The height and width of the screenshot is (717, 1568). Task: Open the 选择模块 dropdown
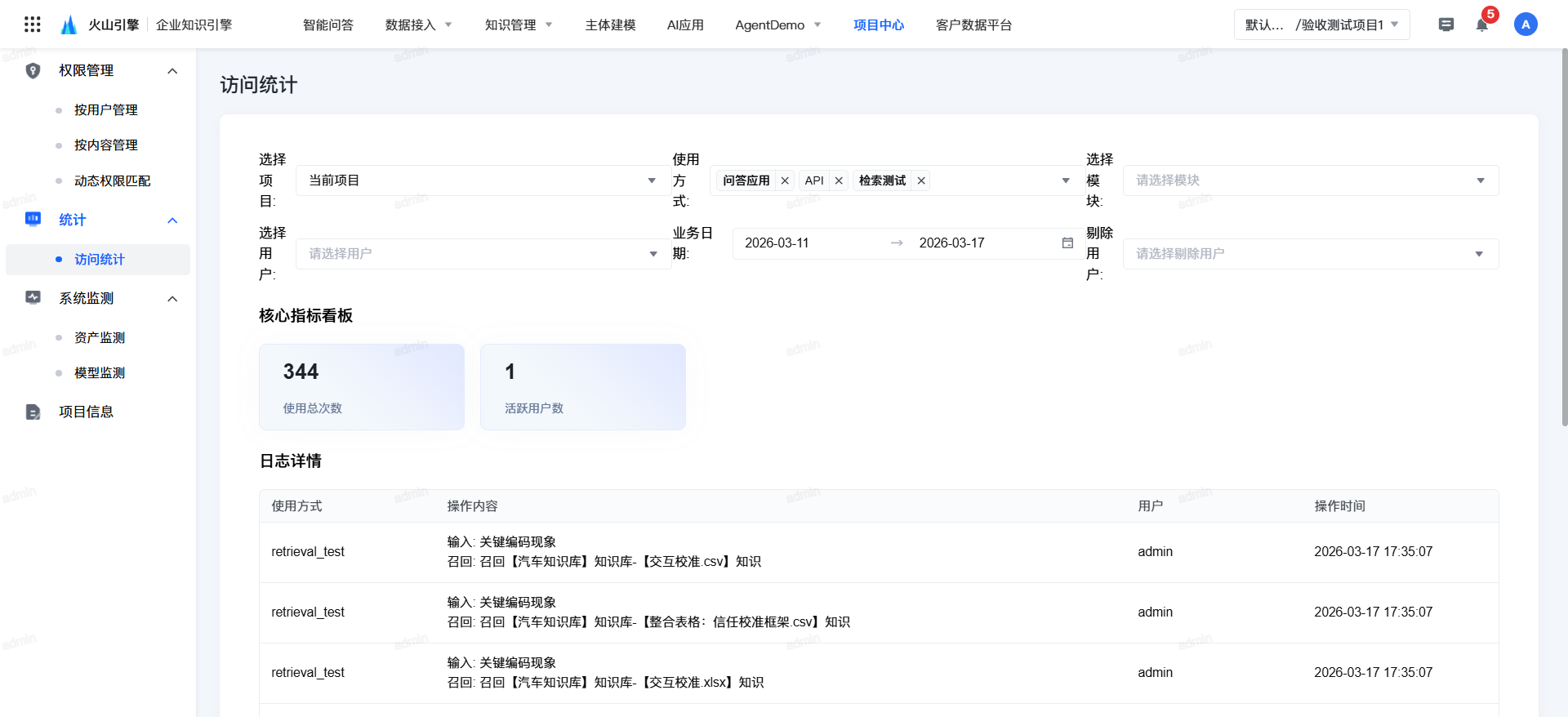coord(1310,180)
